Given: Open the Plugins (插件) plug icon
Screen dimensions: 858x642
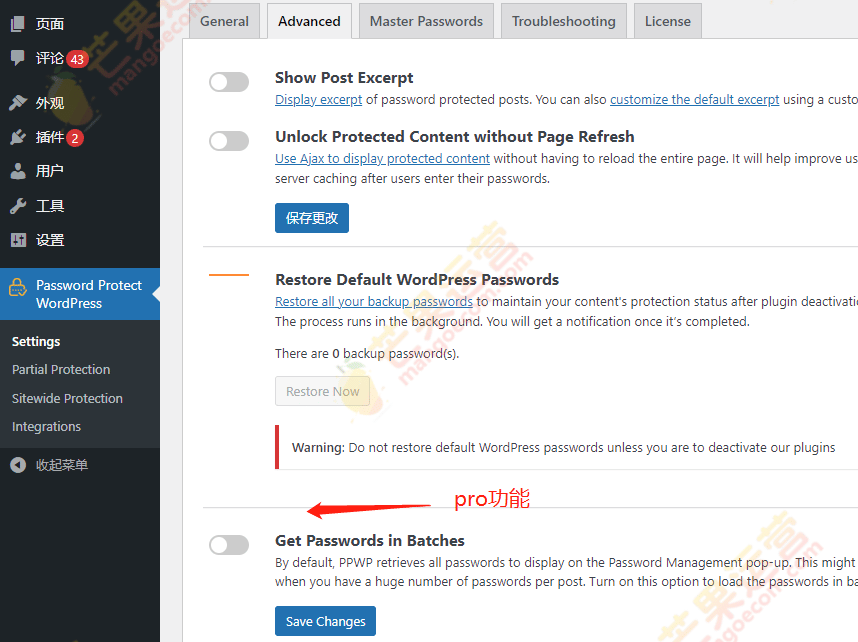Looking at the screenshot, I should click(x=18, y=138).
